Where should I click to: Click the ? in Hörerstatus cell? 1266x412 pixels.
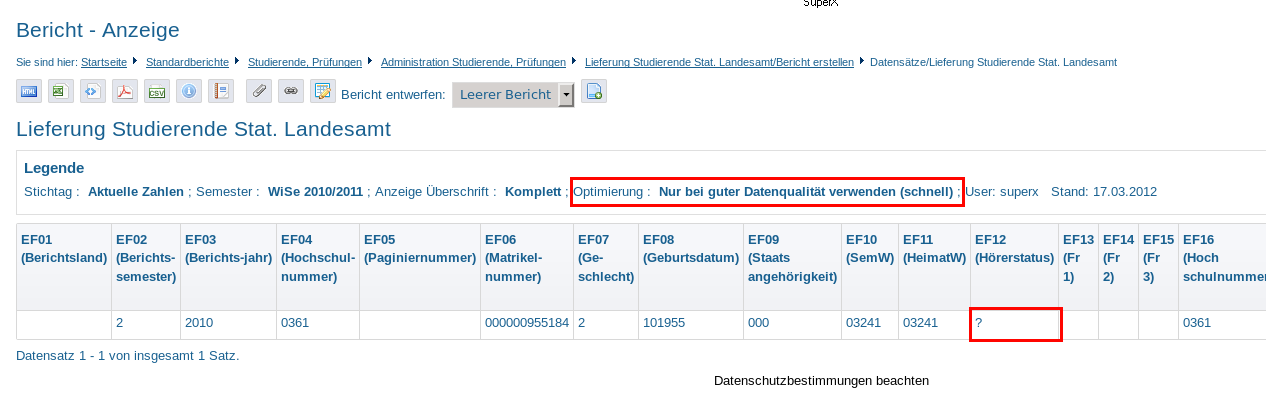[978, 323]
